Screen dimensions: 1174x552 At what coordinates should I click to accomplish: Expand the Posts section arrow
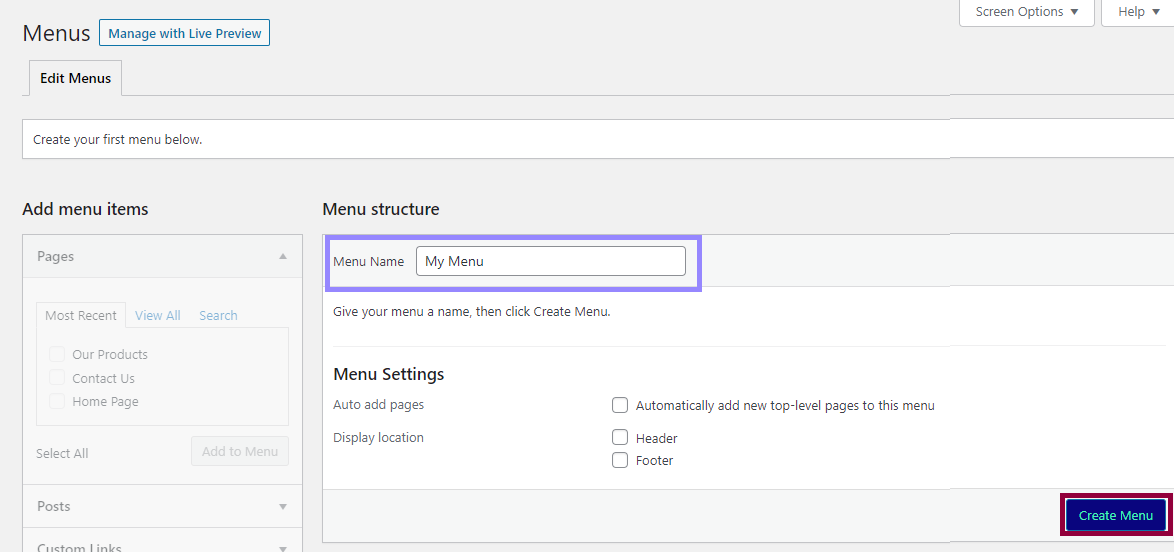(x=283, y=507)
